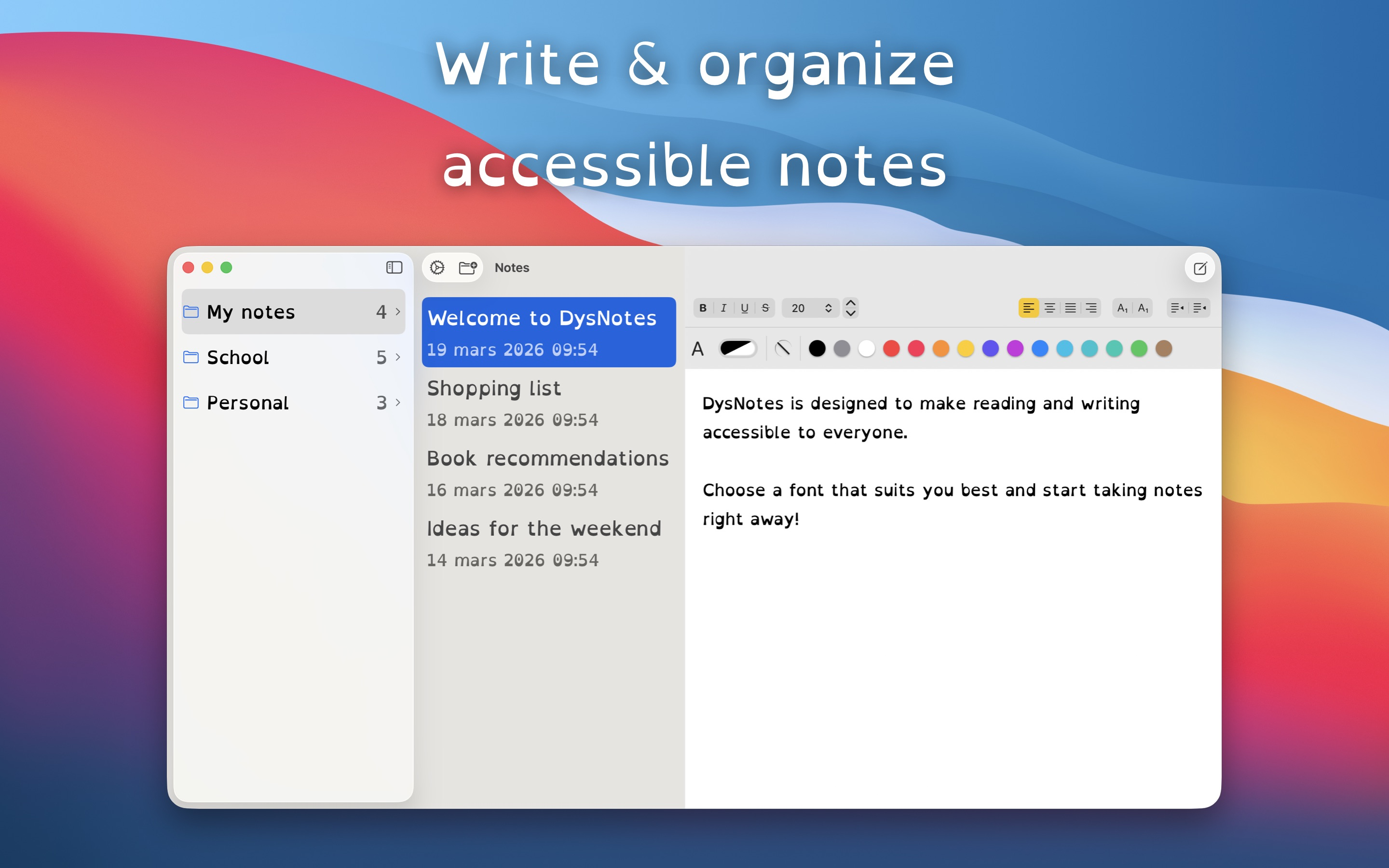Toggle the sidebar visibility icon
The height and width of the screenshot is (868, 1389).
click(394, 268)
